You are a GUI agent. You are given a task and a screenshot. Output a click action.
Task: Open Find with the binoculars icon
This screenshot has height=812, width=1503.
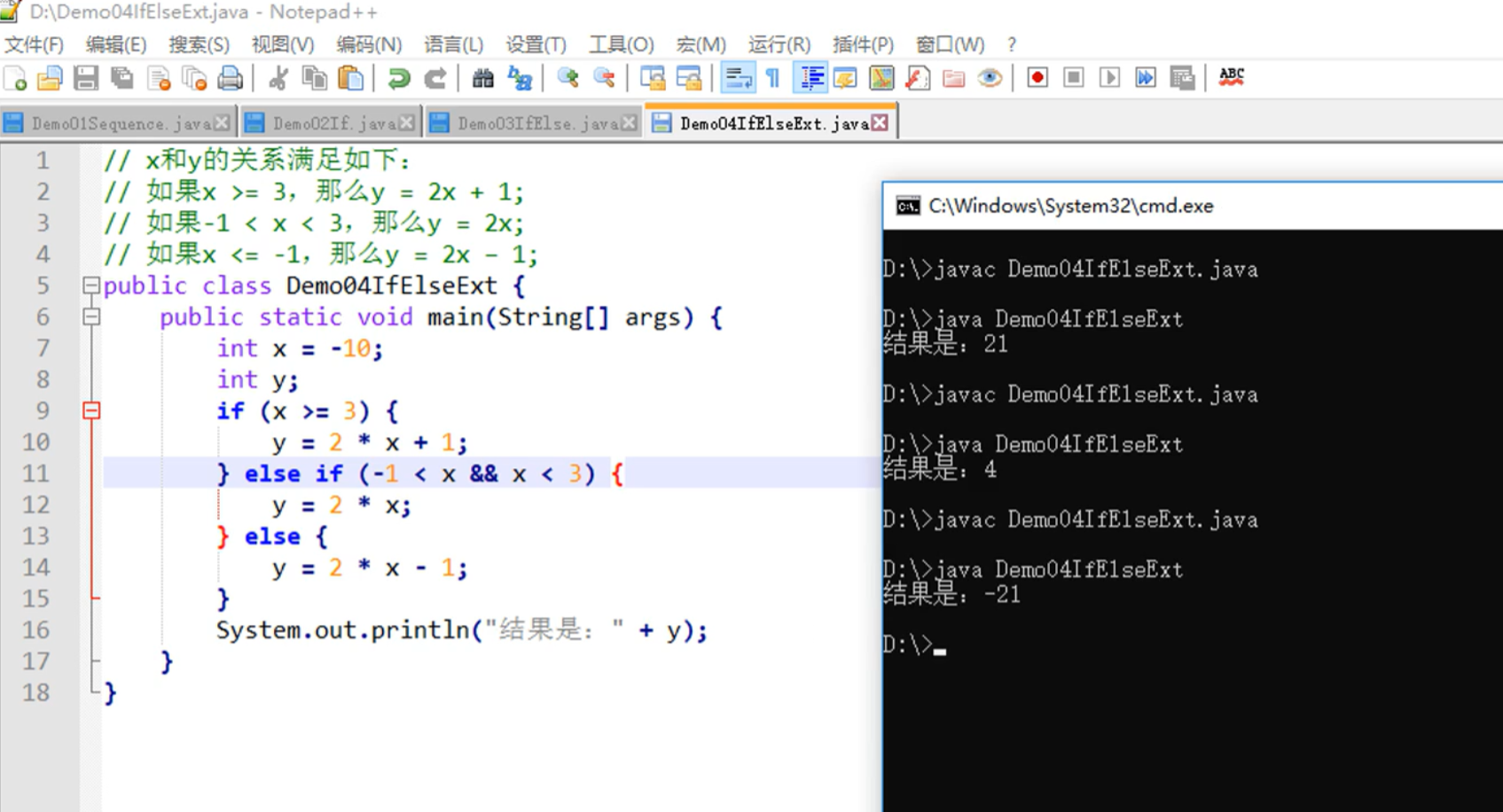point(482,79)
